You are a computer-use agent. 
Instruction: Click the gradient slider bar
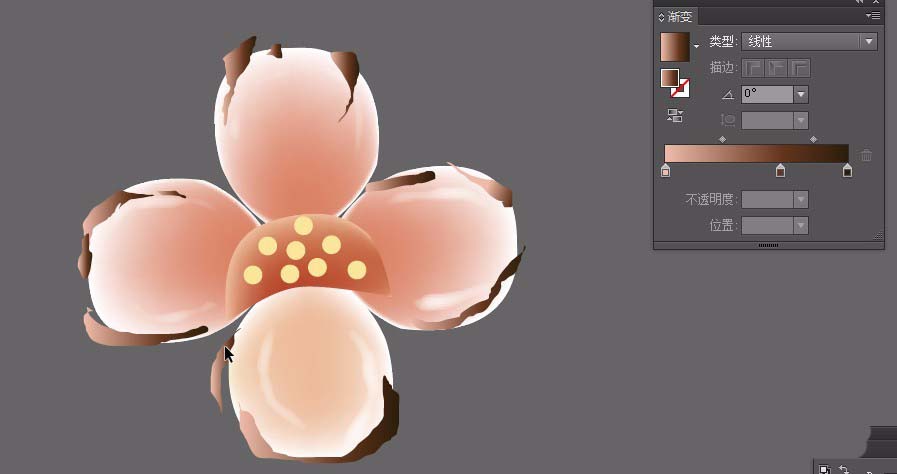point(756,154)
